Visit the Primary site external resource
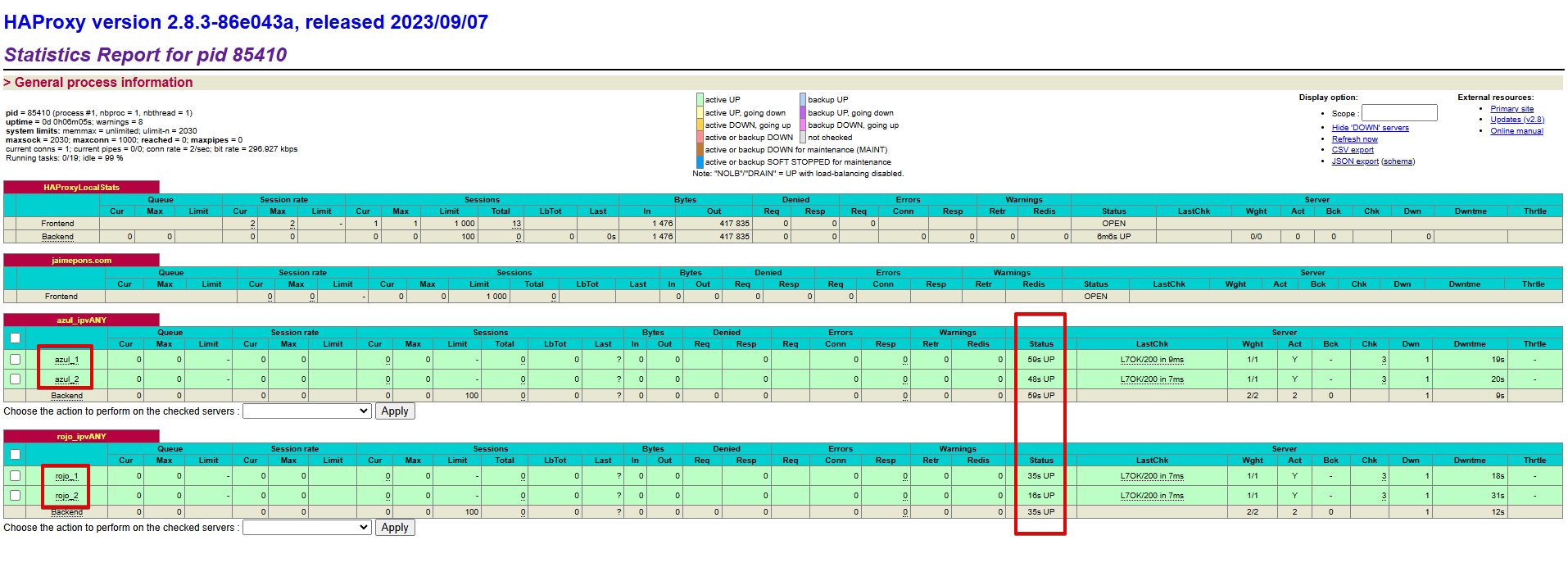1568x581 pixels. (1511, 109)
